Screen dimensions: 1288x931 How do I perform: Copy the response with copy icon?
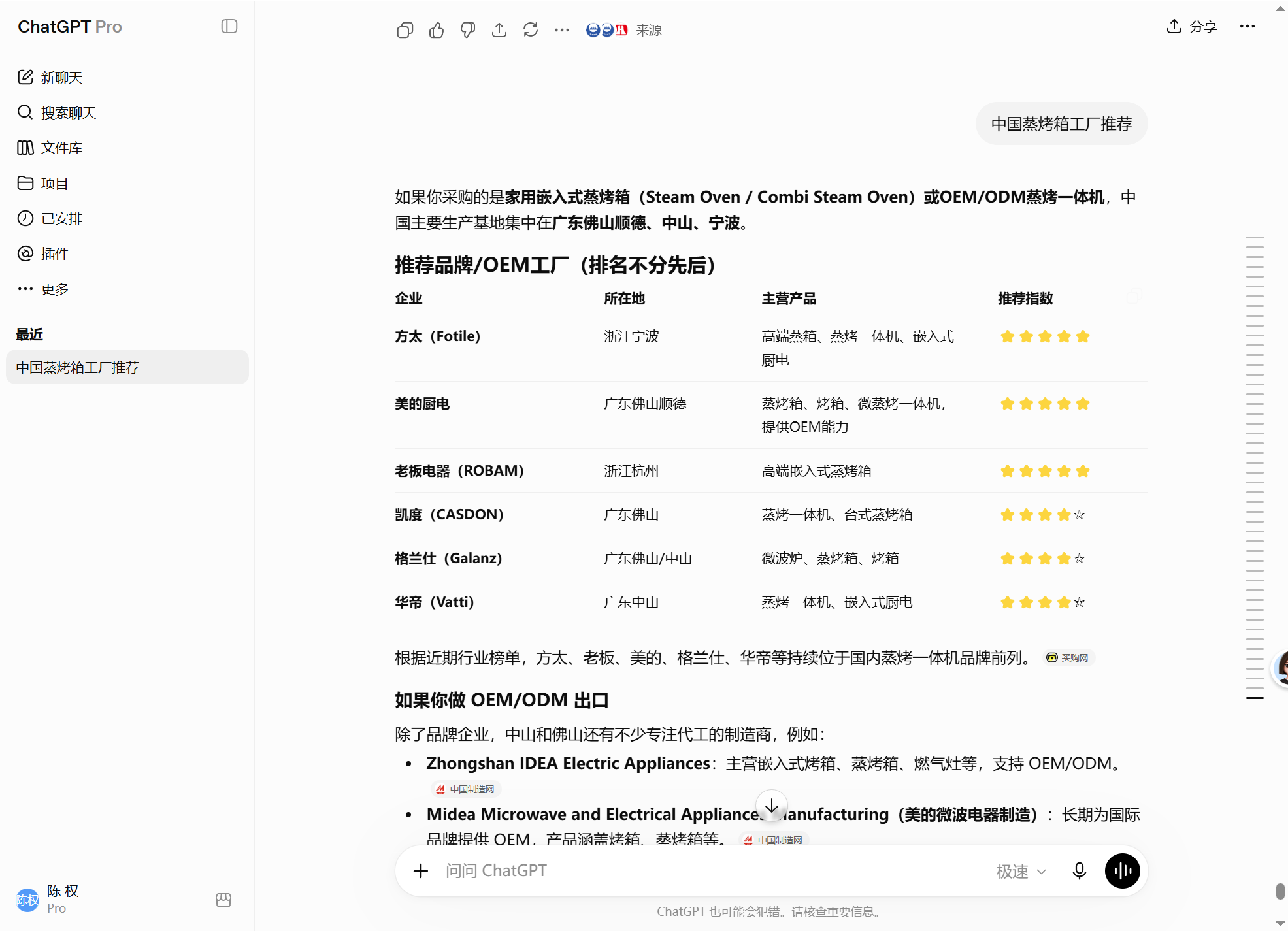[405, 30]
